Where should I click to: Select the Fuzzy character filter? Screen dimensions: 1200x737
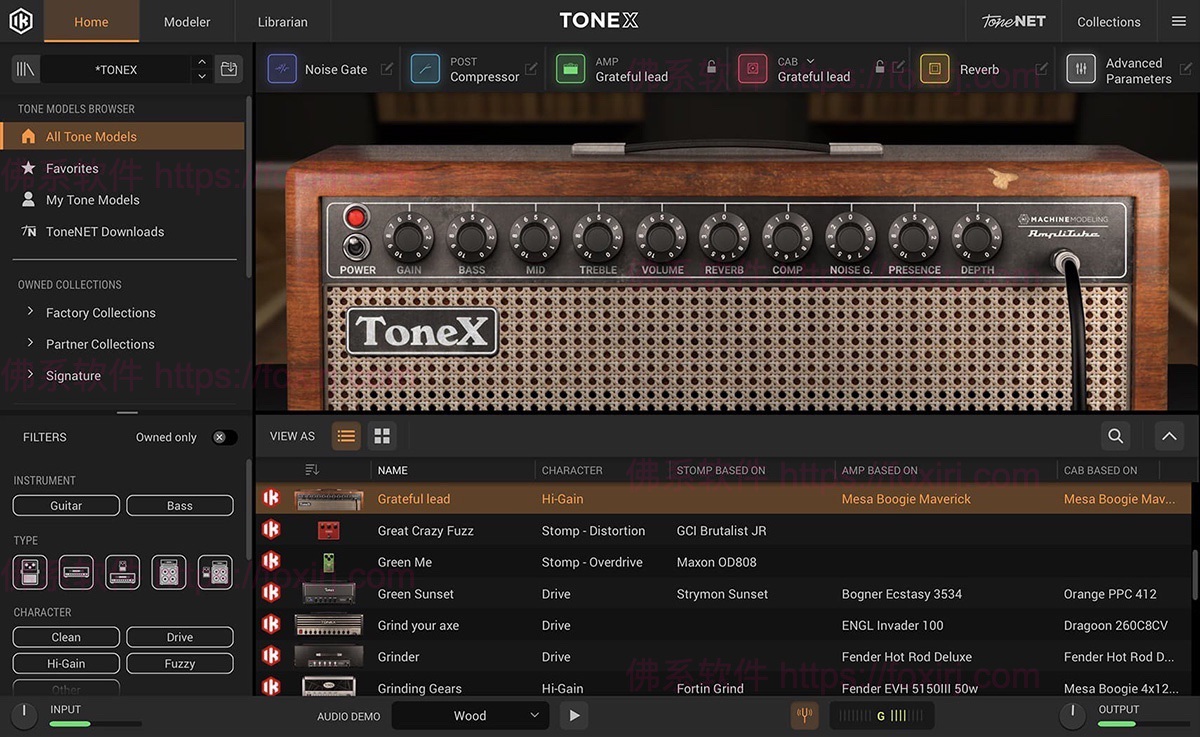180,663
